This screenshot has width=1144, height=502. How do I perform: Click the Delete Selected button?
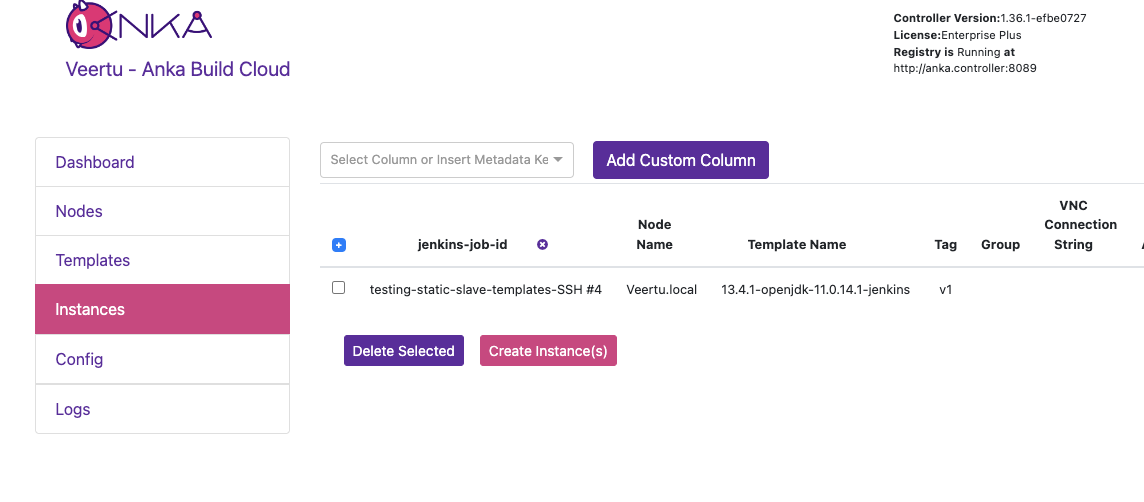[x=404, y=351]
